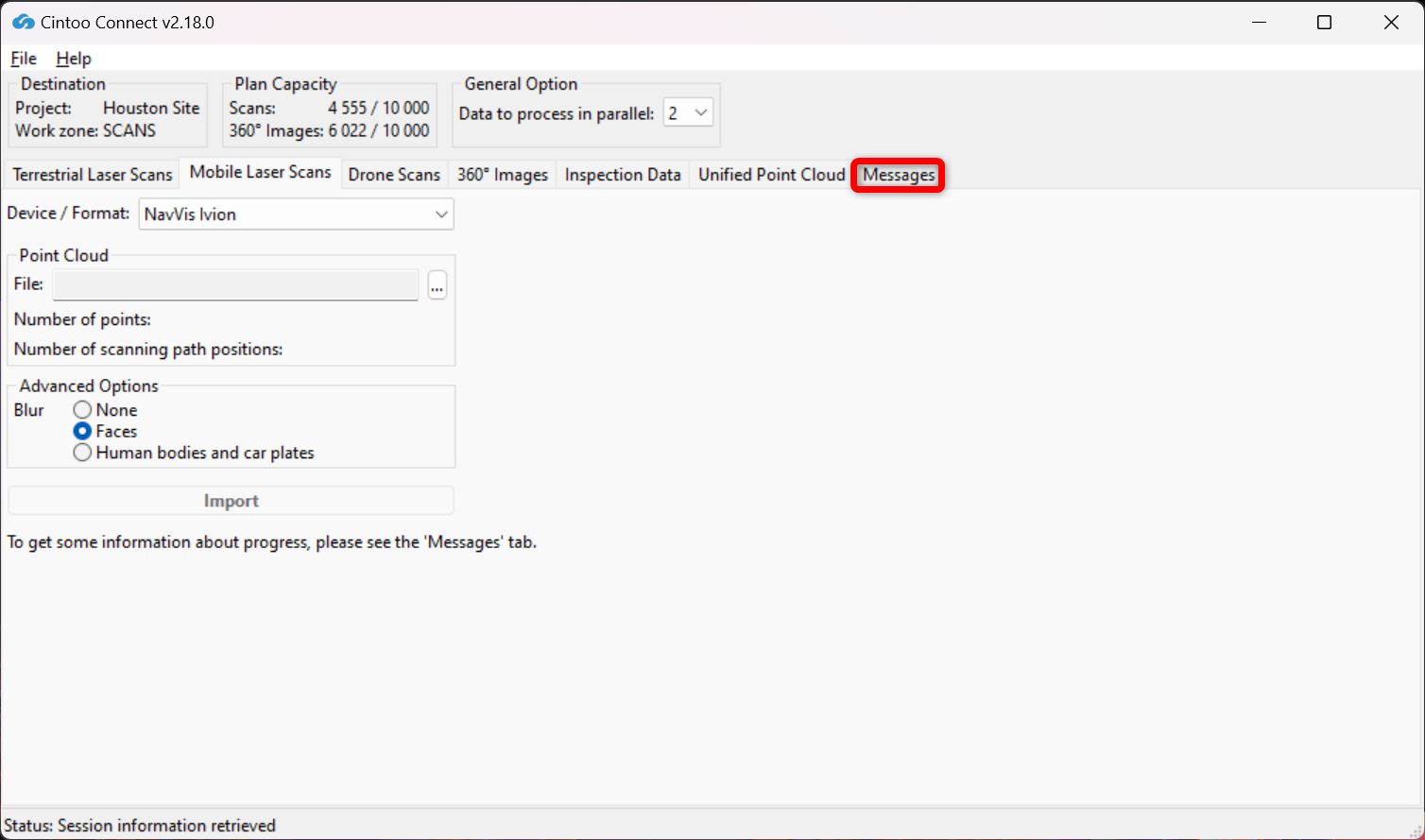Browse for a point cloud file with the ellipsis button
Image resolution: width=1425 pixels, height=840 pixels.
437,284
